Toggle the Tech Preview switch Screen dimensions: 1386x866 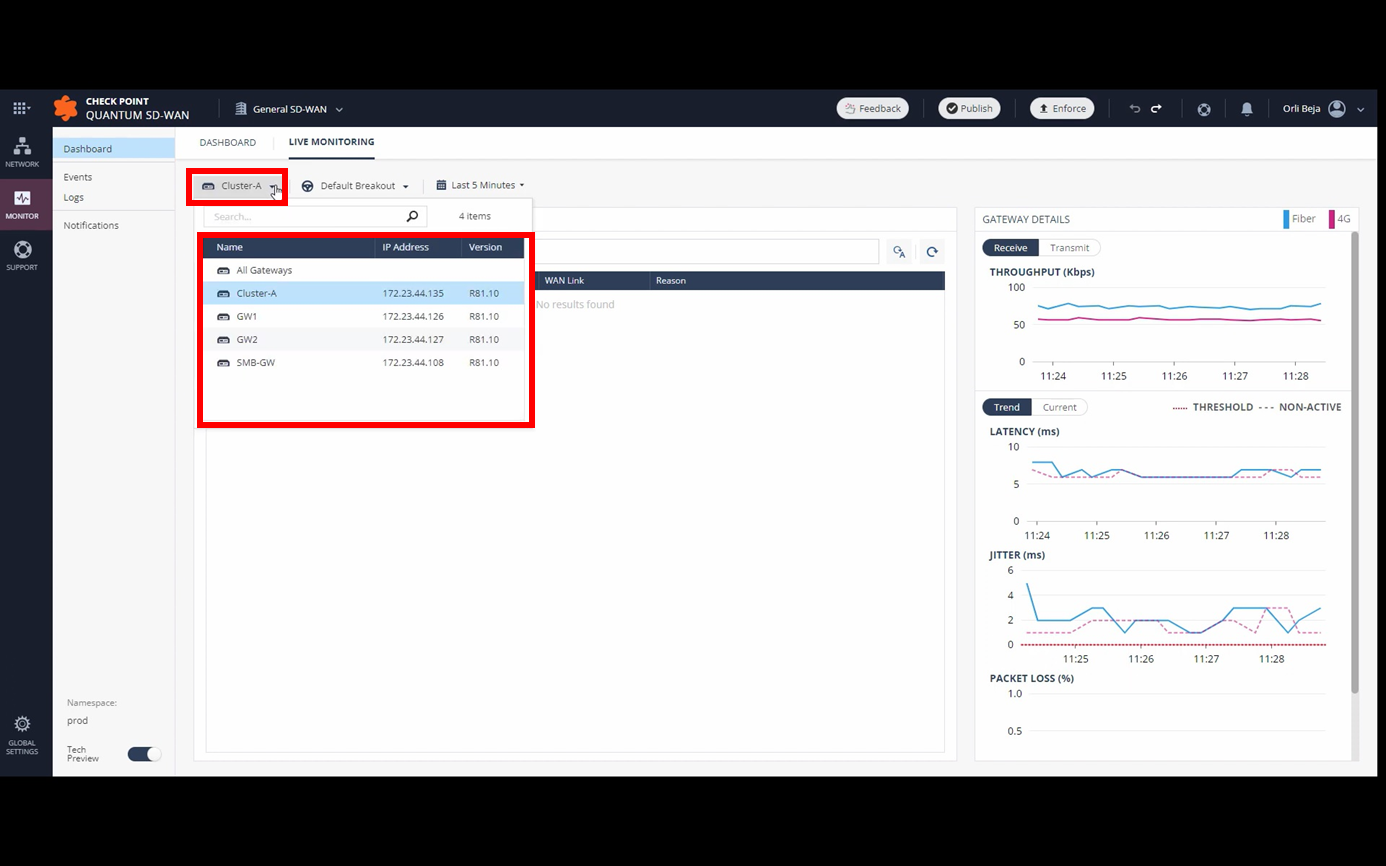coord(144,754)
